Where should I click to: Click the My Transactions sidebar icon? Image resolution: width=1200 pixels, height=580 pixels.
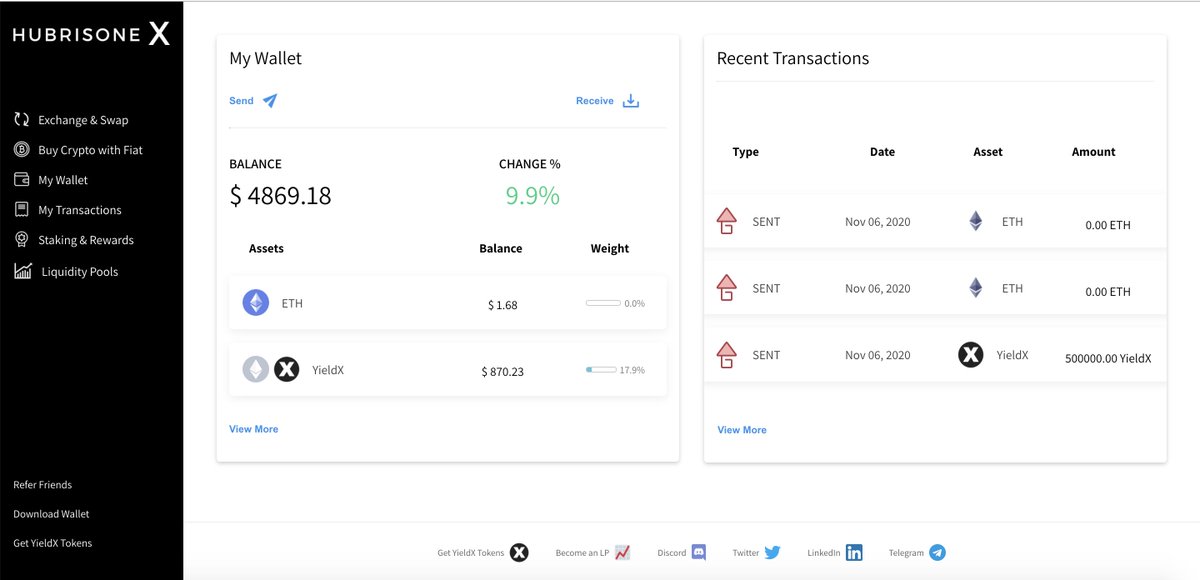[21, 210]
